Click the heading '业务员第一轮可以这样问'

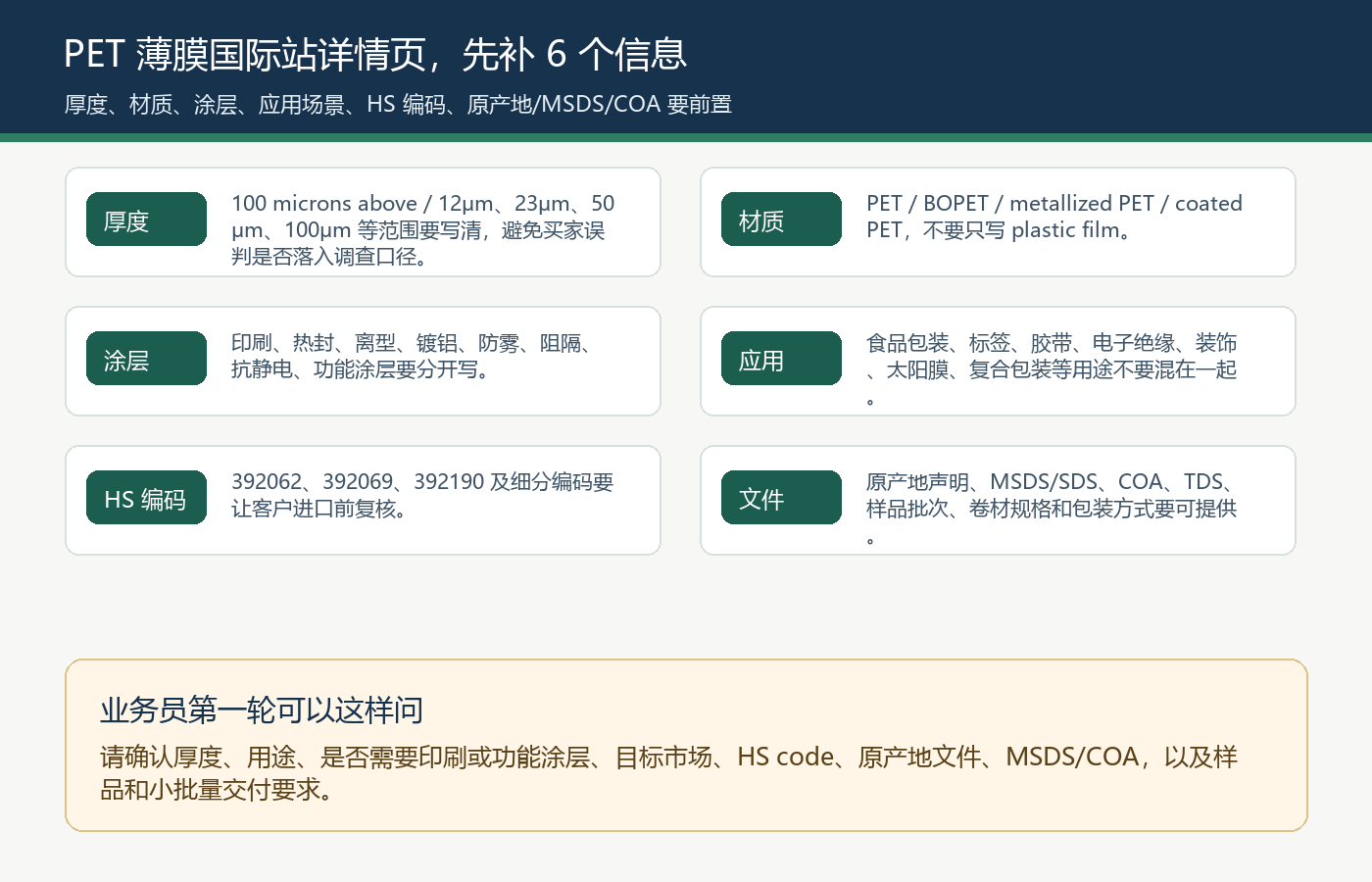(262, 710)
